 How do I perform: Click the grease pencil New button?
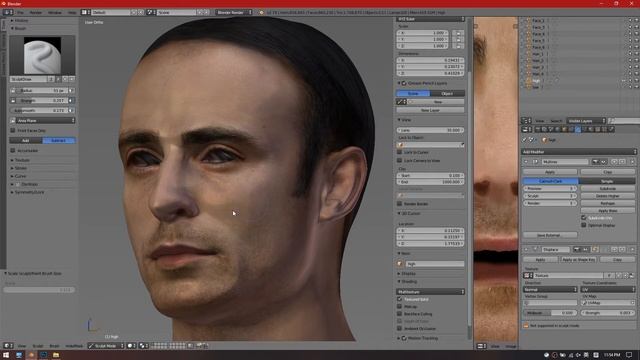pyautogui.click(x=438, y=102)
